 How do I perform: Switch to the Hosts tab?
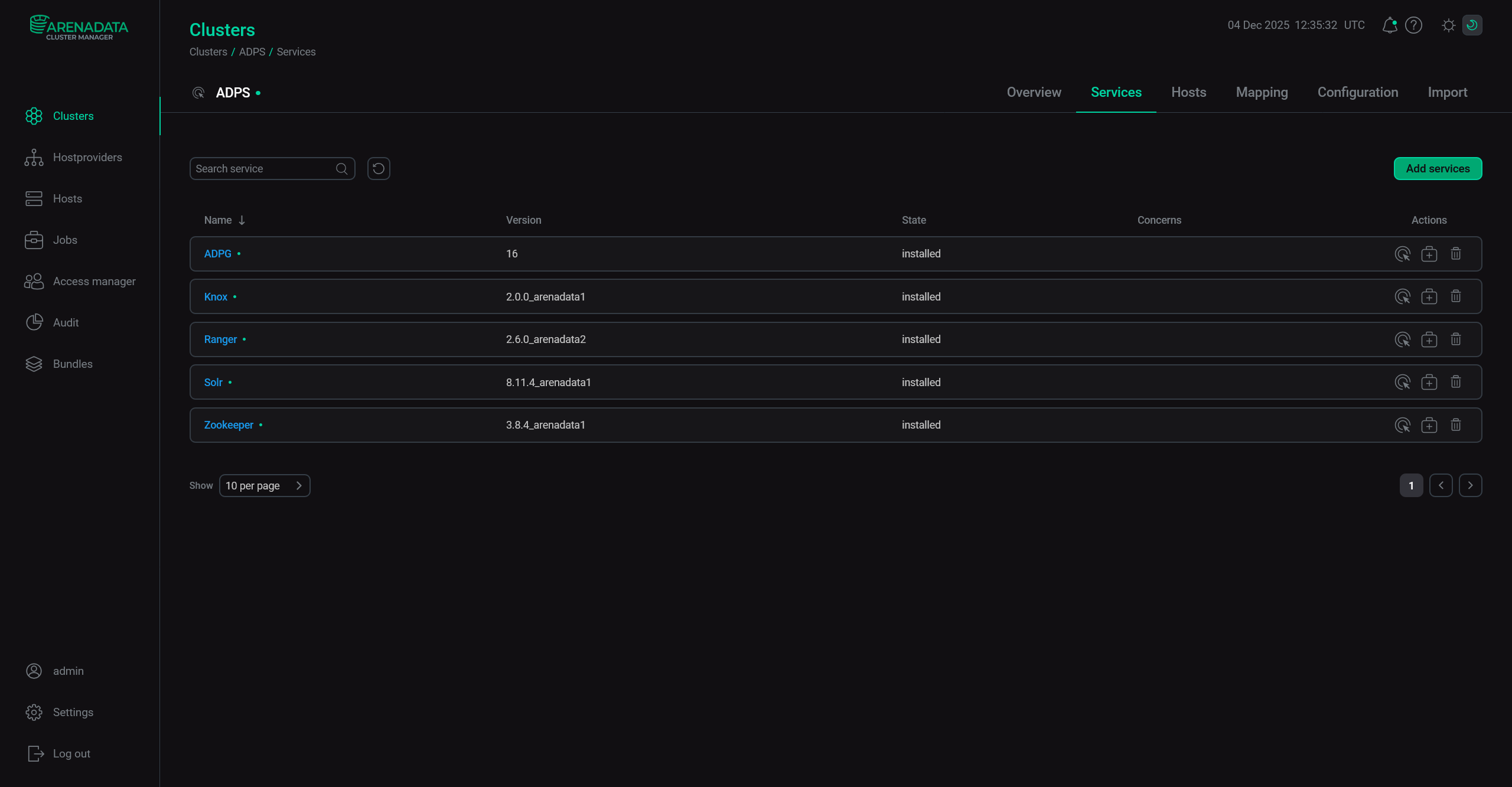[x=1188, y=92]
